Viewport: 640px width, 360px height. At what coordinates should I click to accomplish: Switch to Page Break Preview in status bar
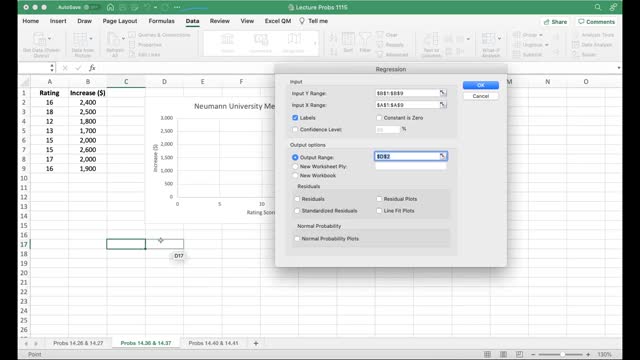coord(519,354)
